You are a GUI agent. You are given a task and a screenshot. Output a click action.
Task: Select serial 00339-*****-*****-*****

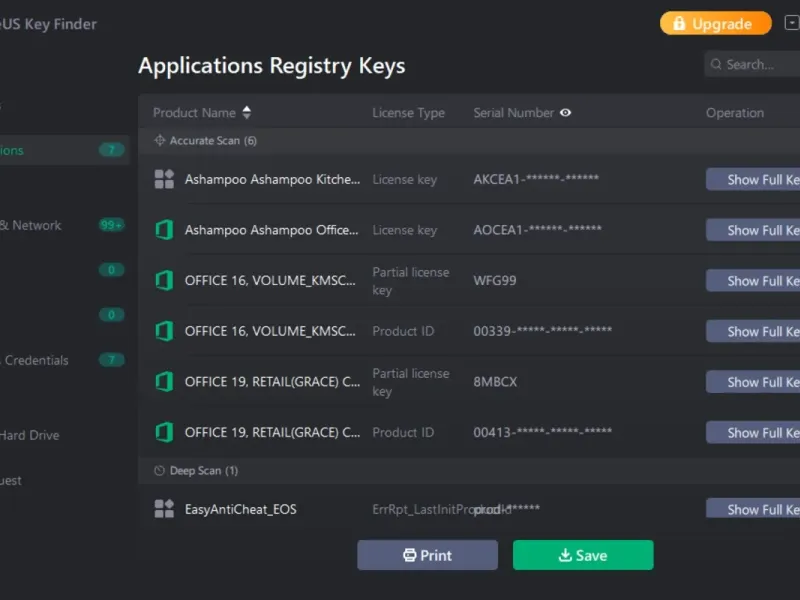(x=542, y=331)
